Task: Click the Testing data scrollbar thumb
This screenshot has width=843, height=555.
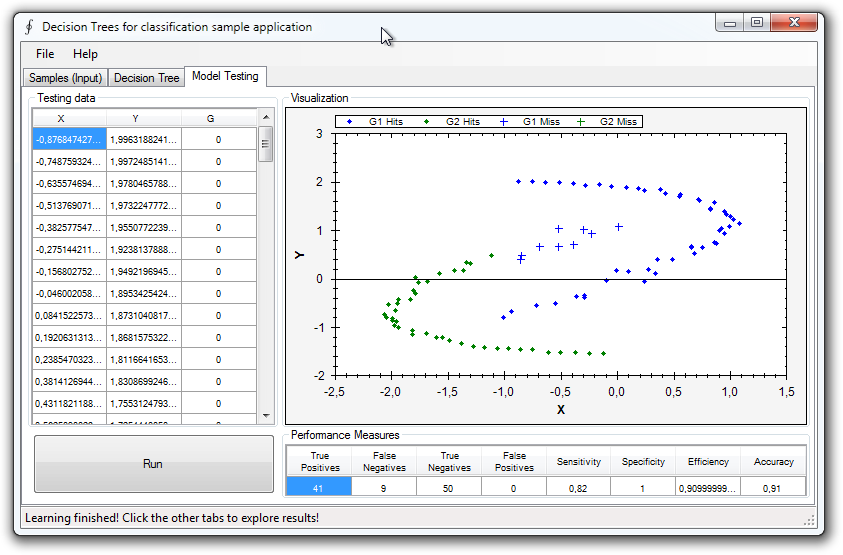Action: tap(265, 144)
